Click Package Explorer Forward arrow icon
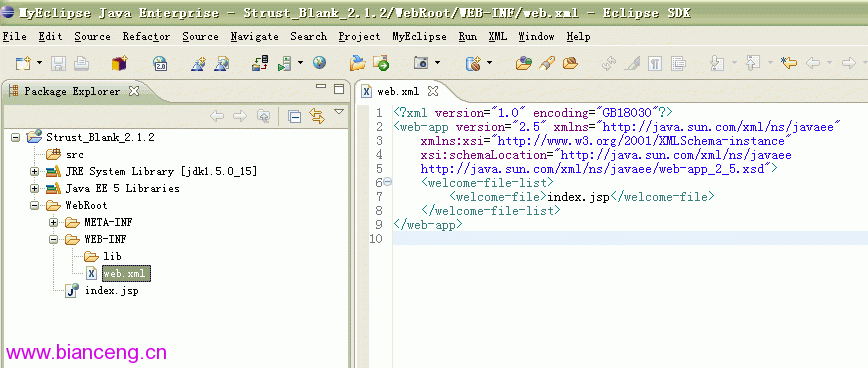The width and height of the screenshot is (868, 368). click(240, 116)
